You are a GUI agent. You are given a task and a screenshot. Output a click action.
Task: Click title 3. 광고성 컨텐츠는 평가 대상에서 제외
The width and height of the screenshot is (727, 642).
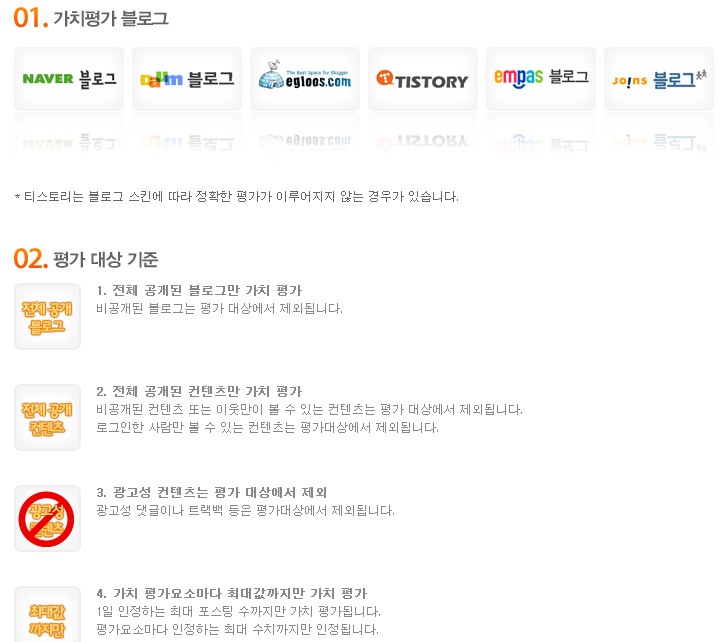pos(212,493)
